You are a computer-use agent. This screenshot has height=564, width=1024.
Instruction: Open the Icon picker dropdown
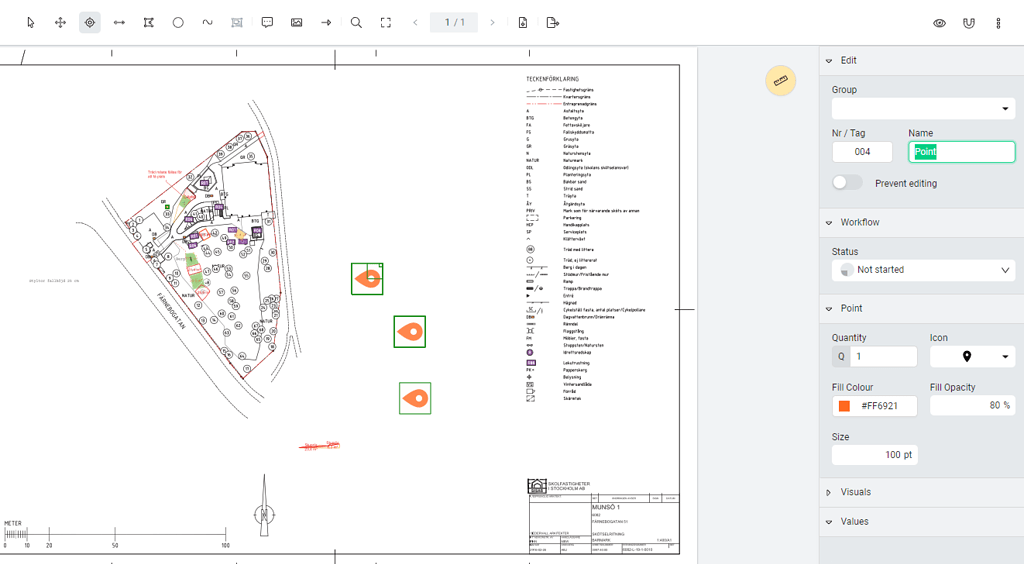pyautogui.click(x=972, y=356)
